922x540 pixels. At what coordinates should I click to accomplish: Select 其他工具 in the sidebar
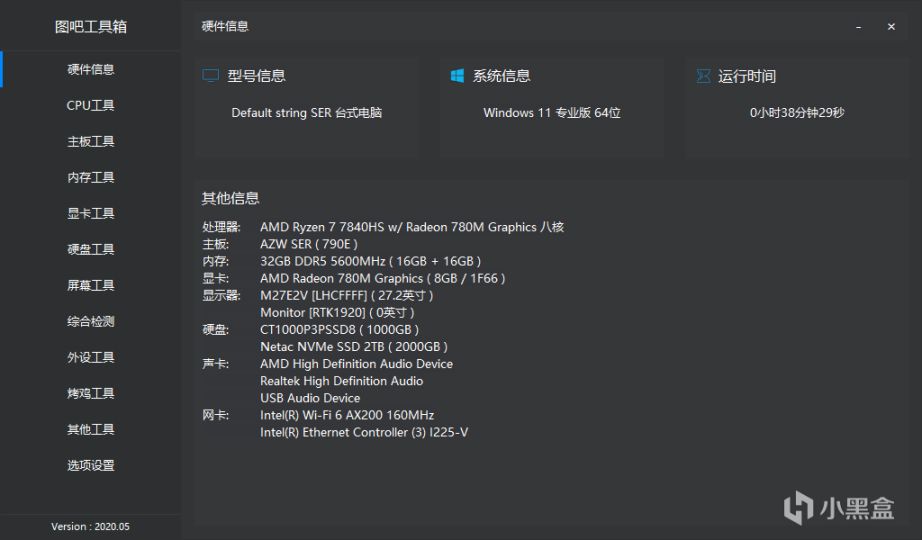[x=91, y=429]
